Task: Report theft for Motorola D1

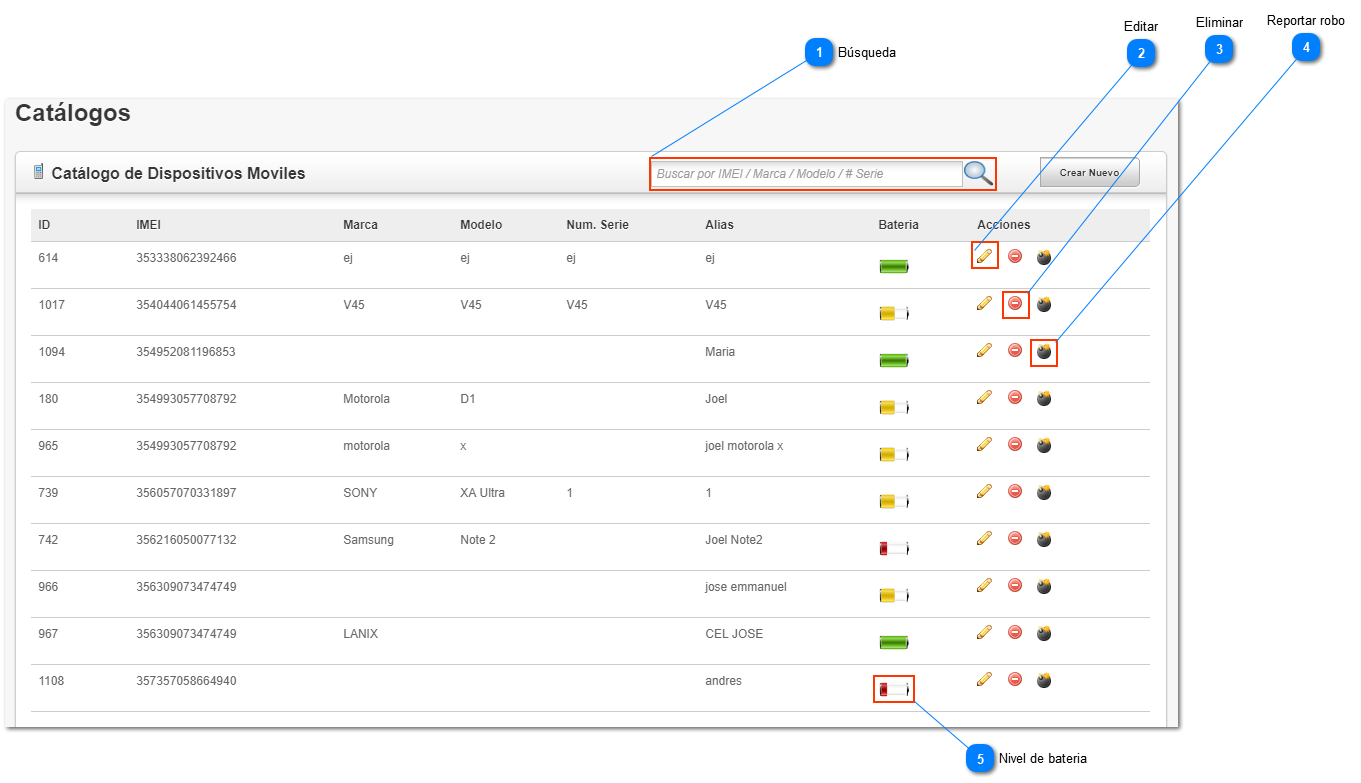Action: tap(1044, 398)
